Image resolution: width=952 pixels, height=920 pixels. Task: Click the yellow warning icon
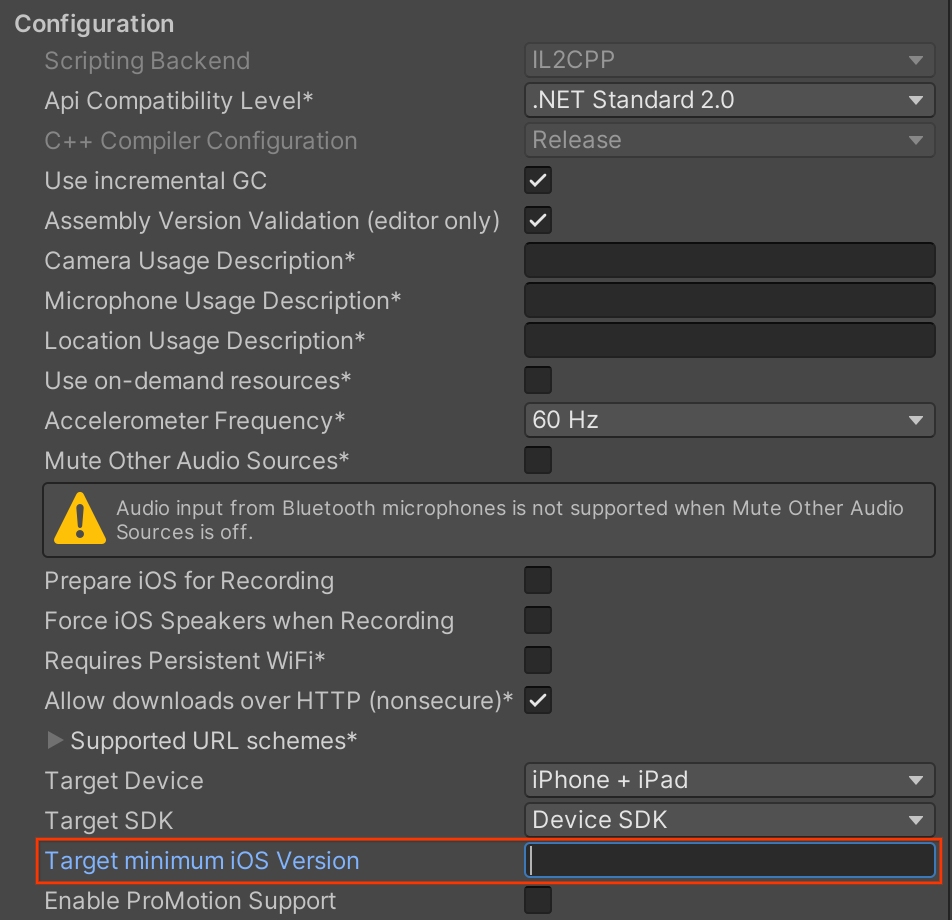click(79, 519)
